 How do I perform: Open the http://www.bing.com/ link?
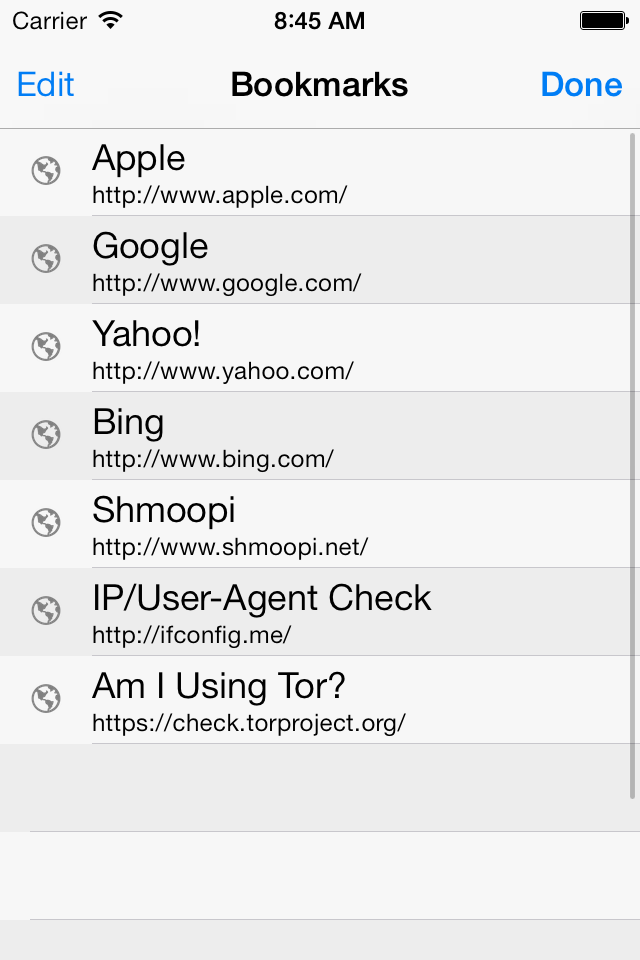[213, 459]
